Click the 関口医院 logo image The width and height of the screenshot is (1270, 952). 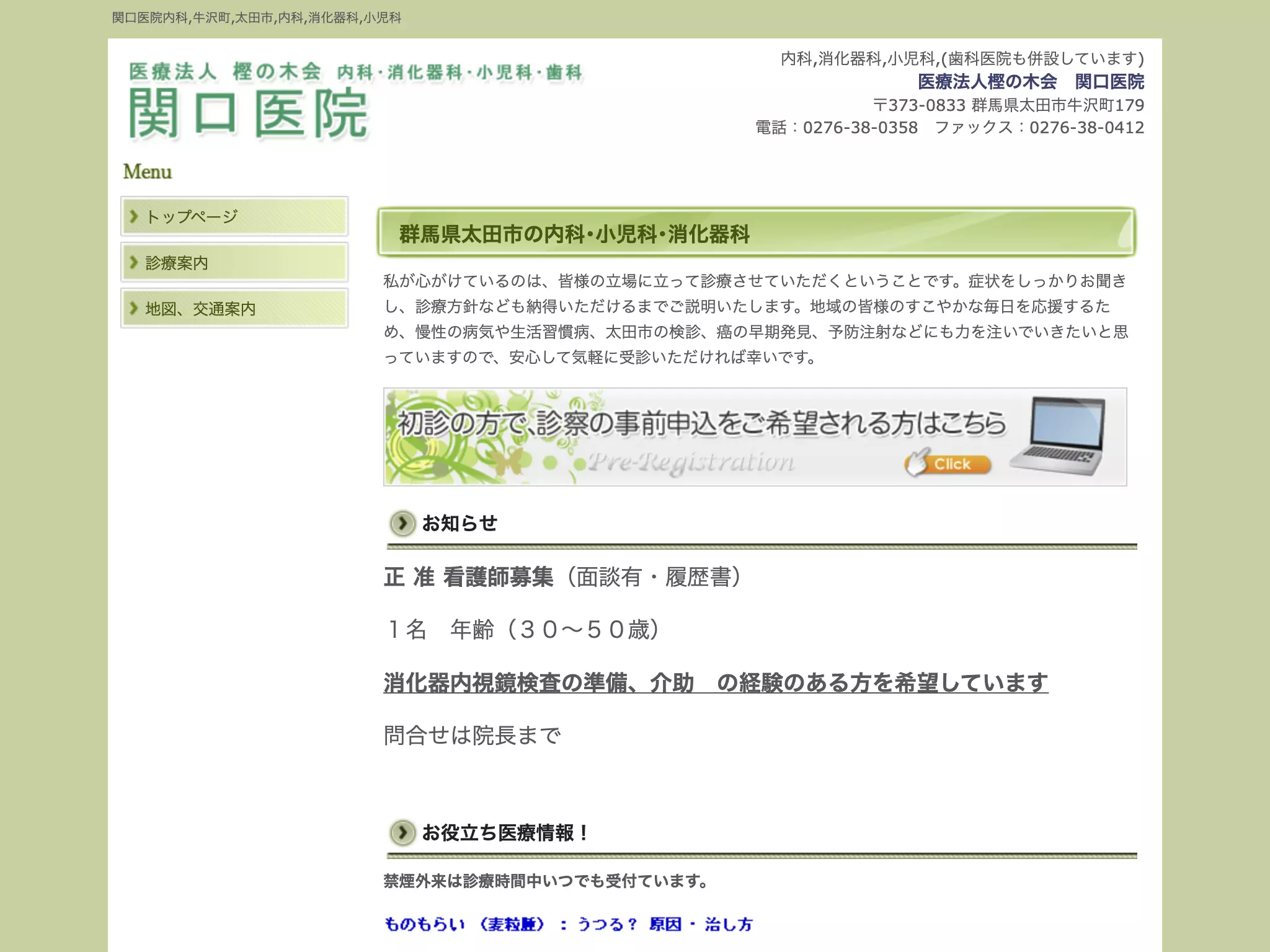[355, 101]
